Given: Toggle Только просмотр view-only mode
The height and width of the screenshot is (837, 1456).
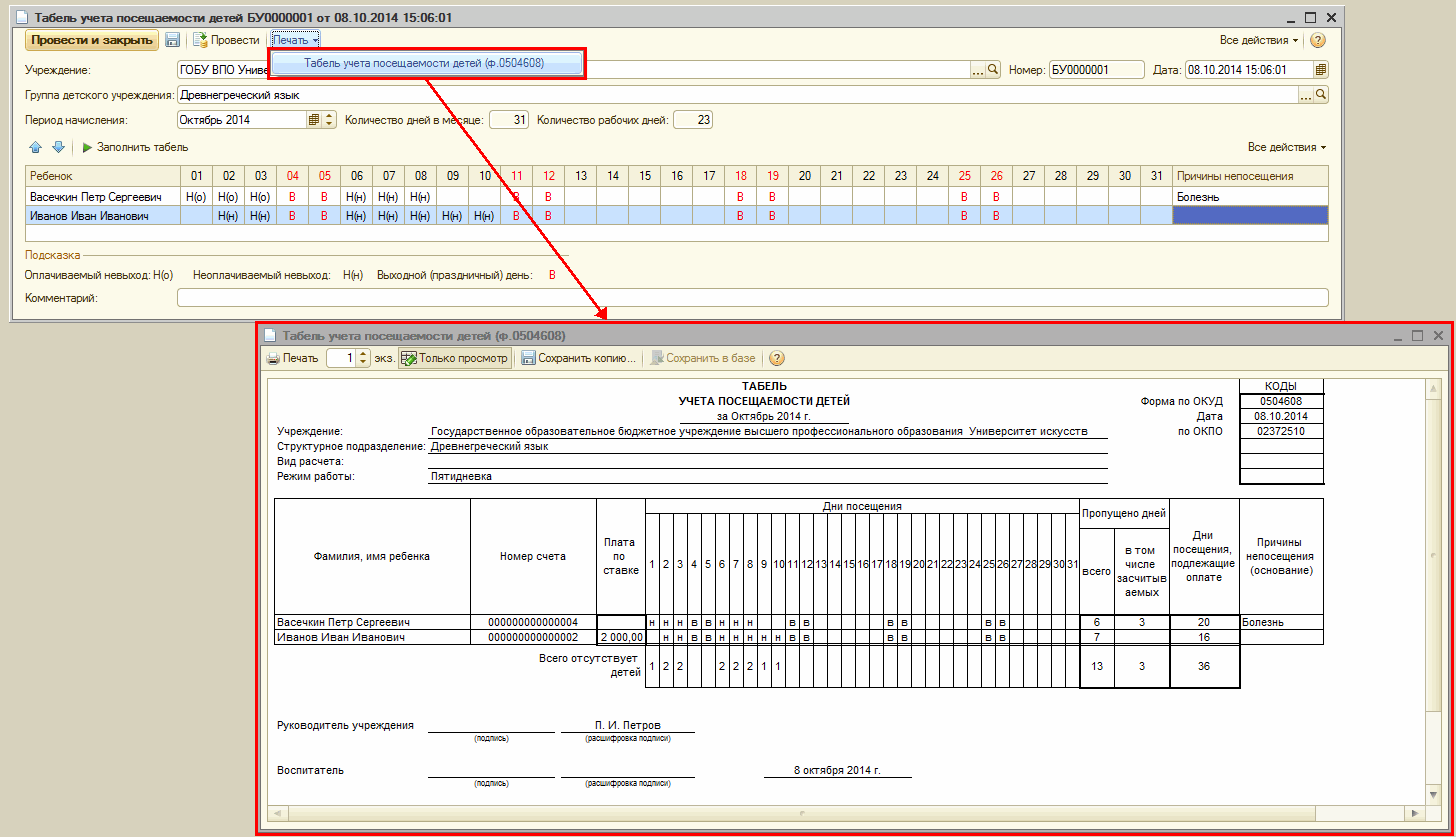Looking at the screenshot, I should pos(455,358).
